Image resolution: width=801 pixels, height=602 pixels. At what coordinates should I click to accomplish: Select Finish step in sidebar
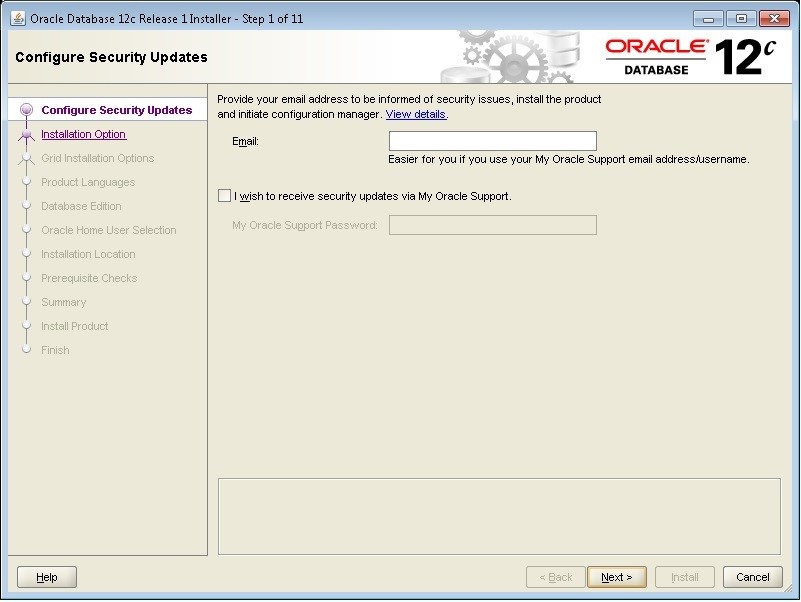coord(55,350)
